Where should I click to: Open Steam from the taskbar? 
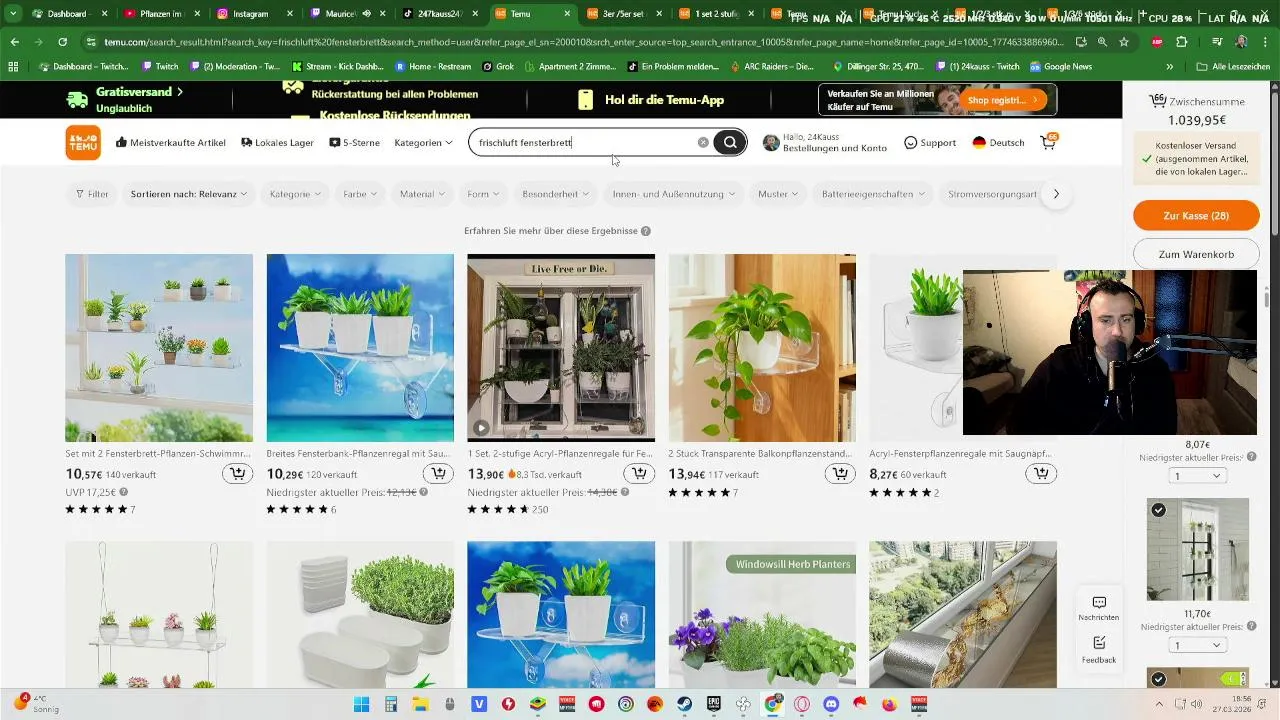(x=685, y=704)
